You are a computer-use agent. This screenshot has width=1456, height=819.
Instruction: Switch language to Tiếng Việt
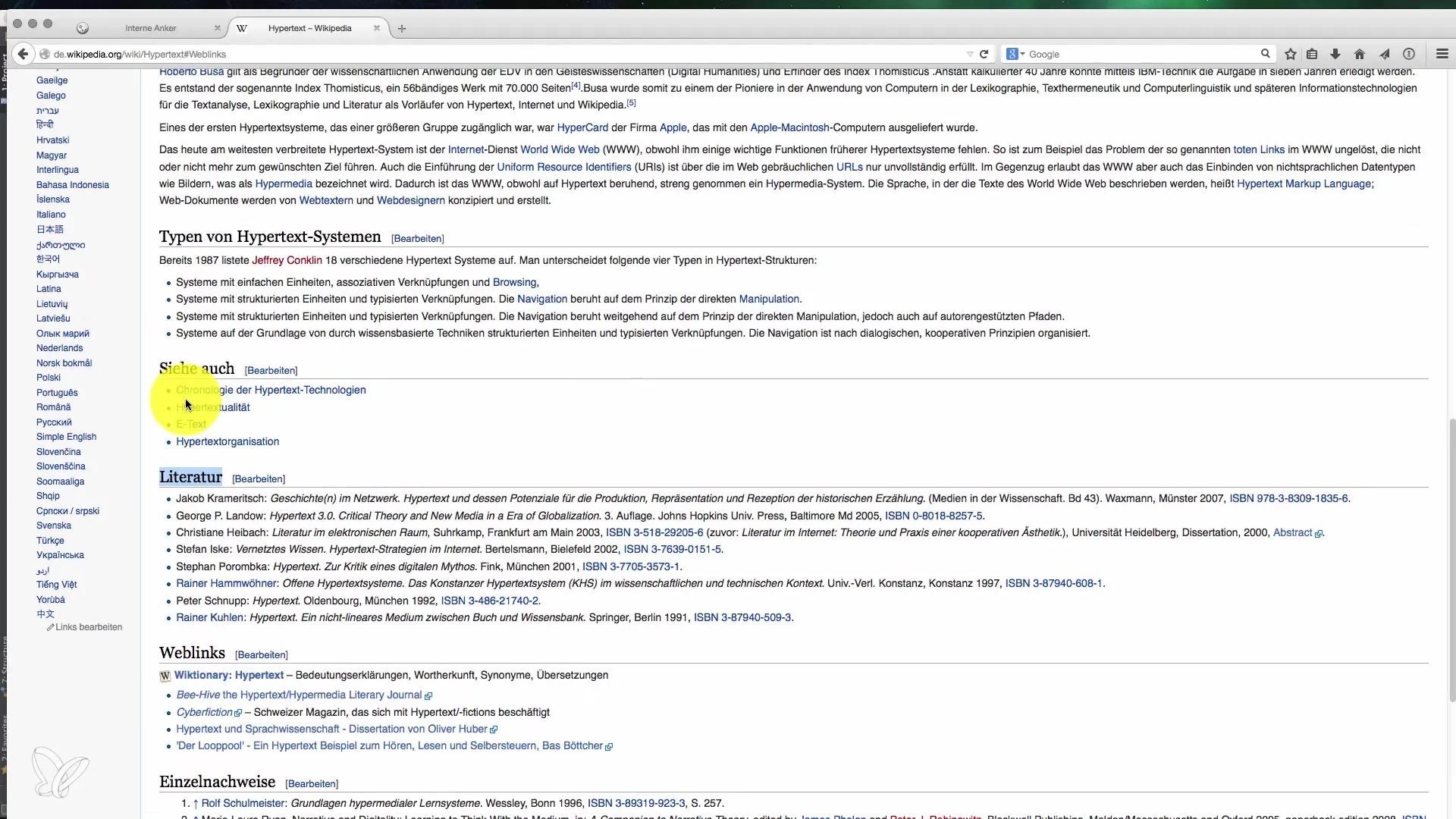[56, 585]
